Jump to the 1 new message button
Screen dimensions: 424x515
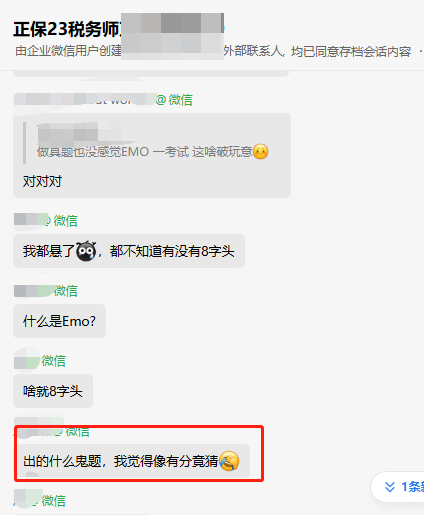[397, 487]
